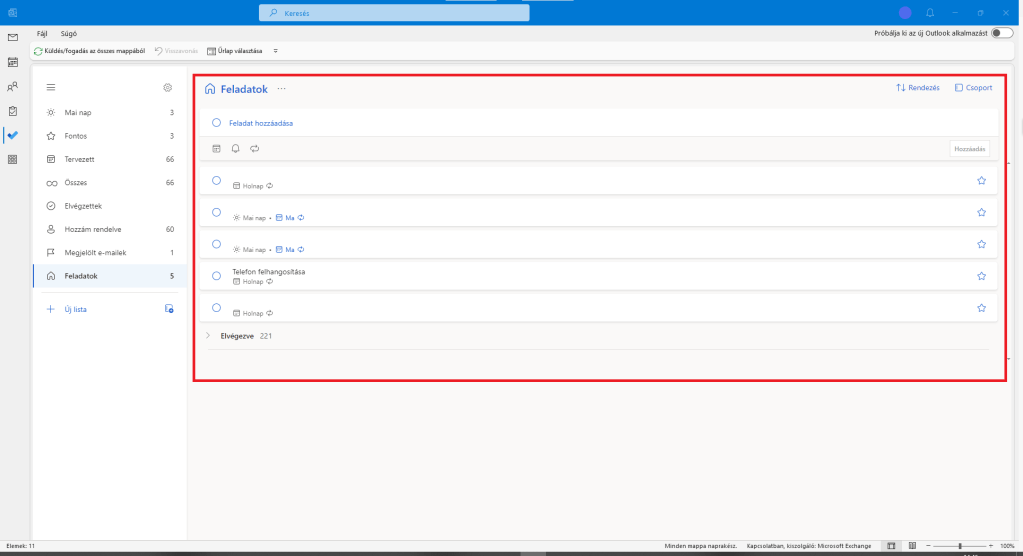The image size is (1023, 556).
Task: Open the Súgó menu
Action: click(x=68, y=33)
